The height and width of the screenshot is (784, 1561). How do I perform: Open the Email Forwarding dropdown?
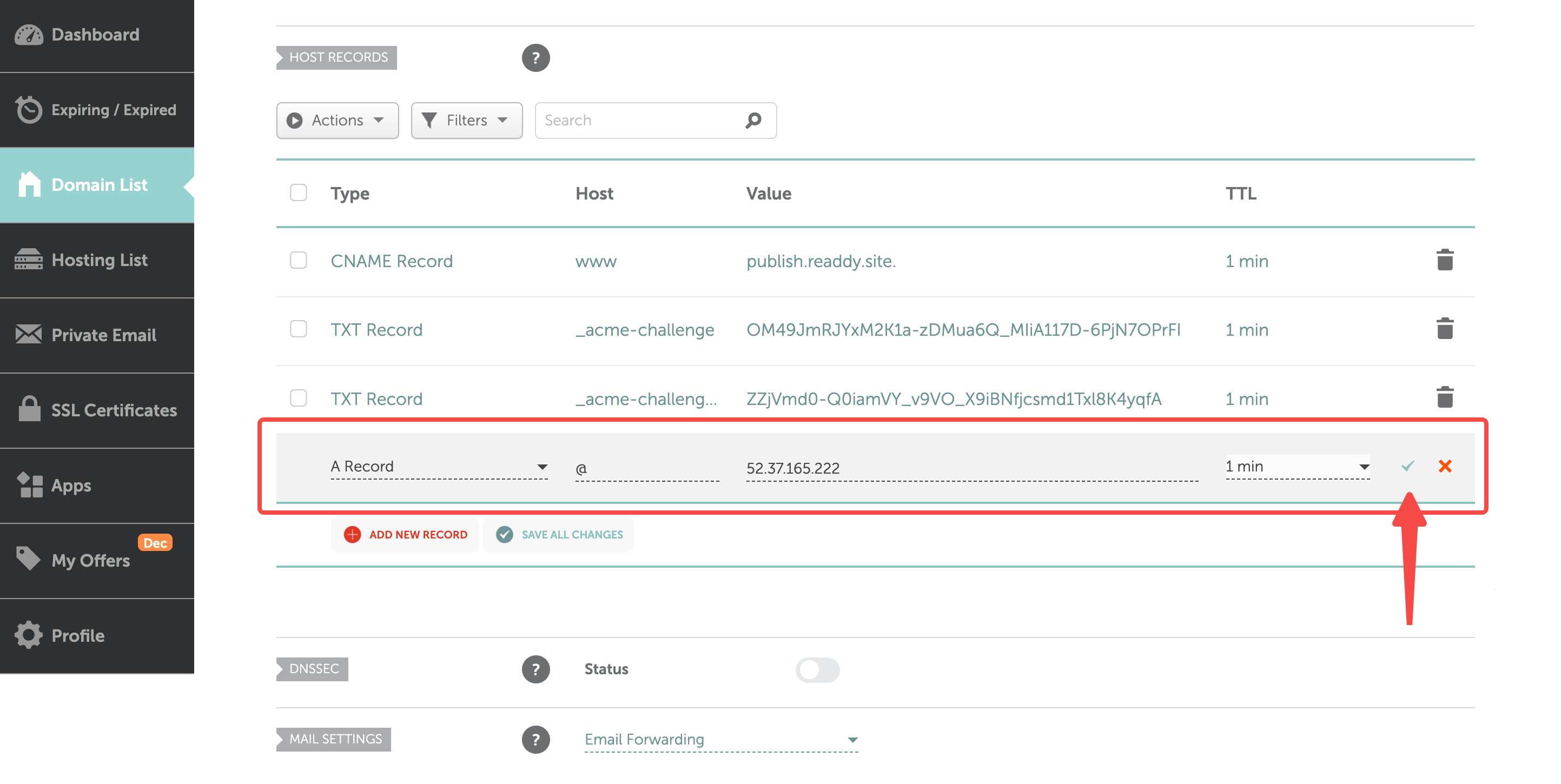click(721, 739)
